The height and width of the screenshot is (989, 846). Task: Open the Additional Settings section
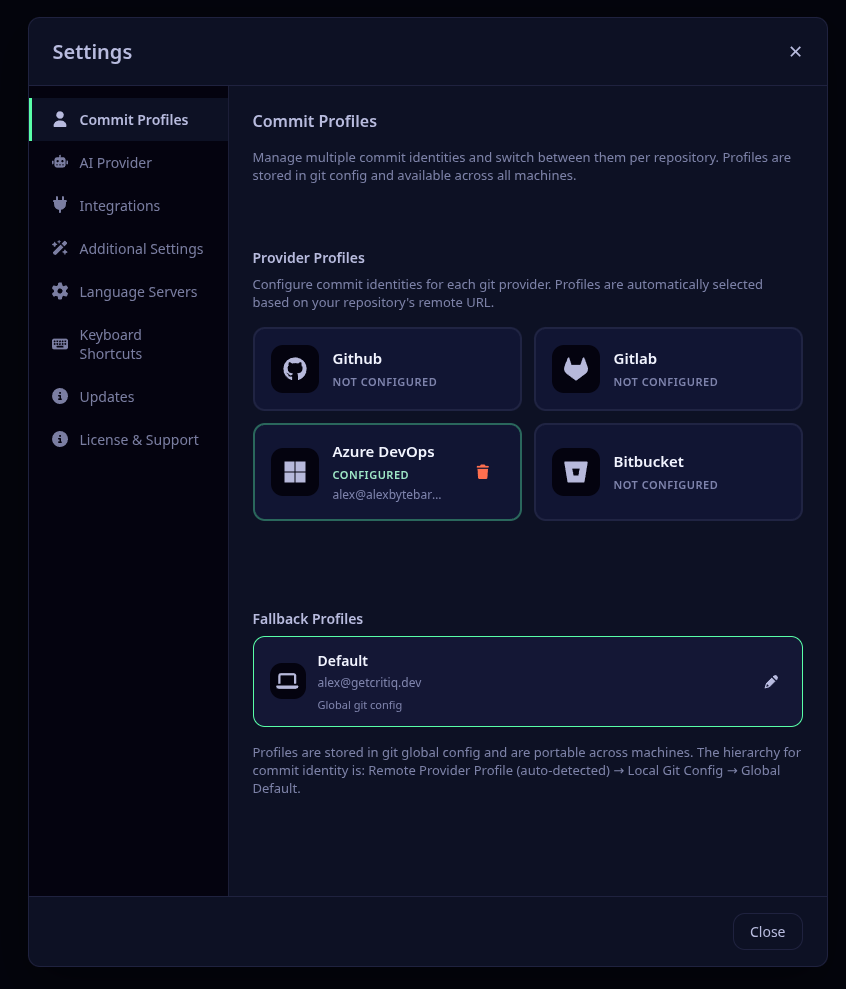coord(140,248)
